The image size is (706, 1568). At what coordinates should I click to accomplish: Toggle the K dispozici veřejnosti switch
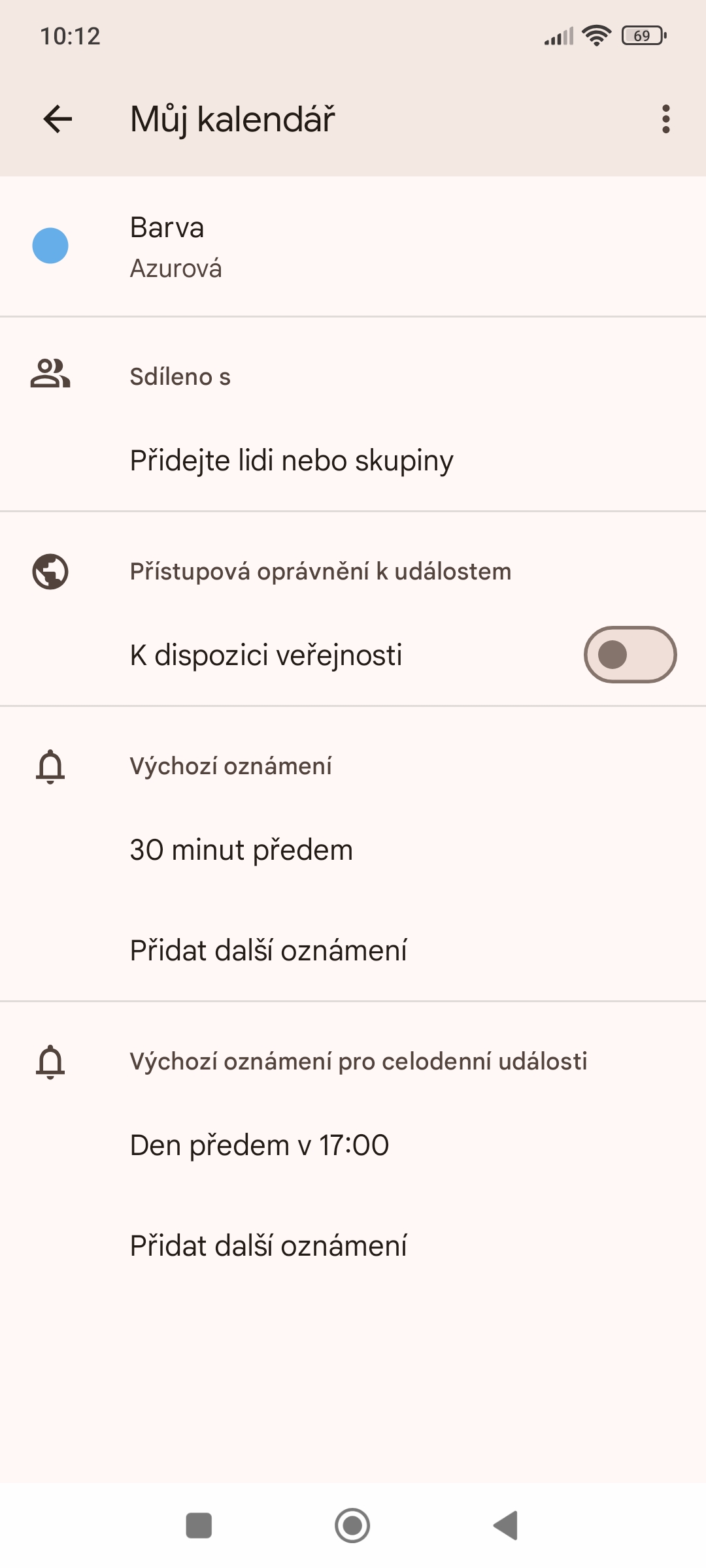click(630, 655)
